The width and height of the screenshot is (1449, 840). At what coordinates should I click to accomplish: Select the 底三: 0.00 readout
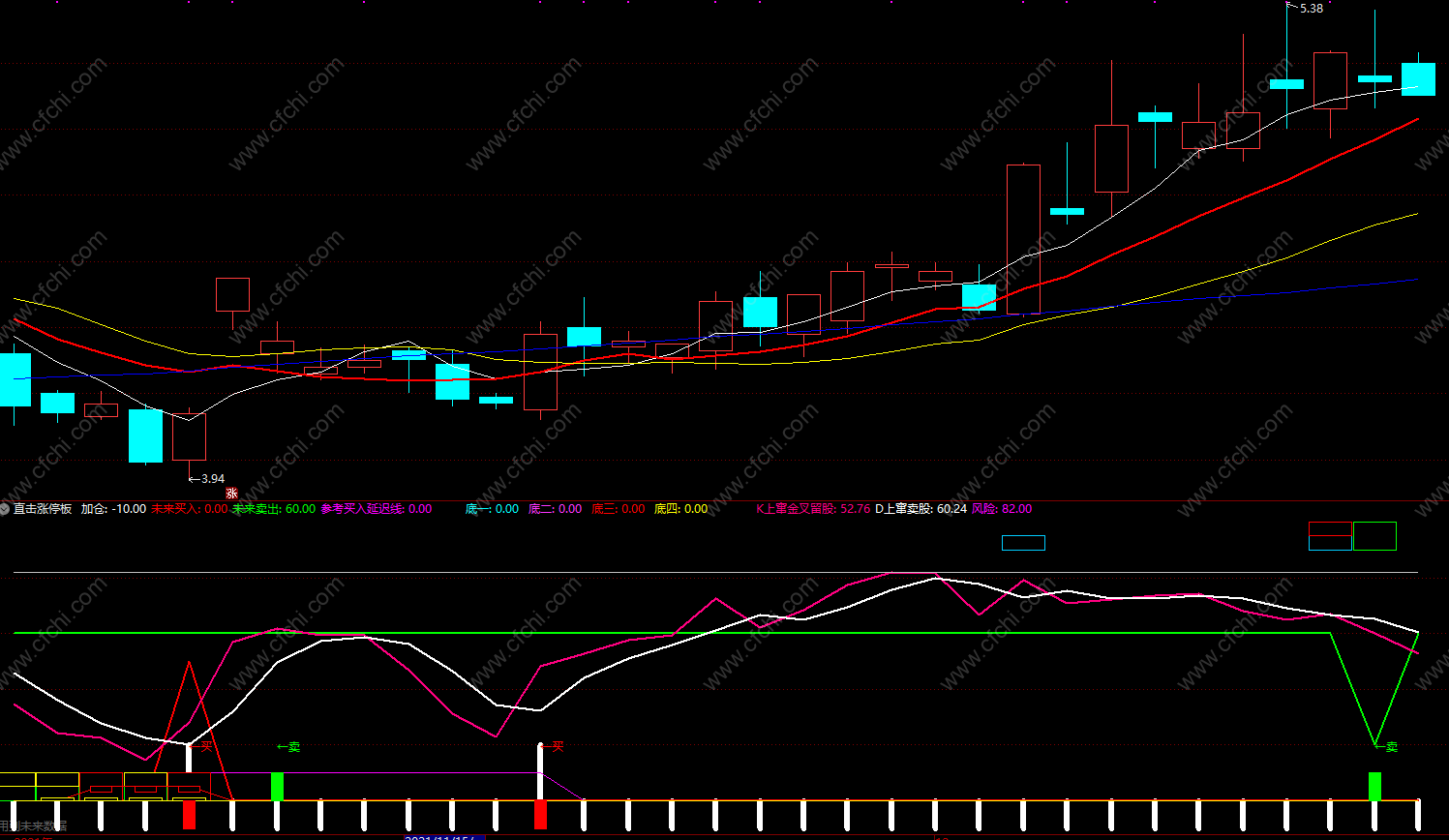618,509
